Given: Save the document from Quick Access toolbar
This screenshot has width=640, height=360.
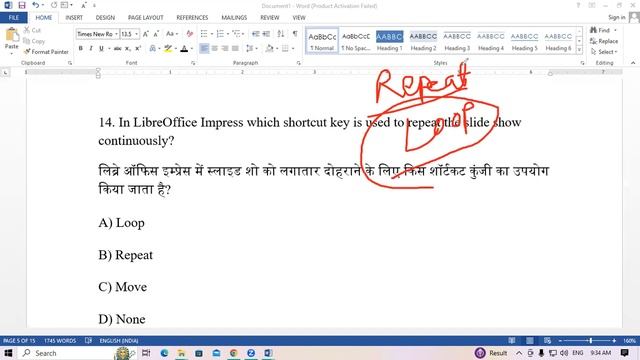Looking at the screenshot, I should 22,5.
